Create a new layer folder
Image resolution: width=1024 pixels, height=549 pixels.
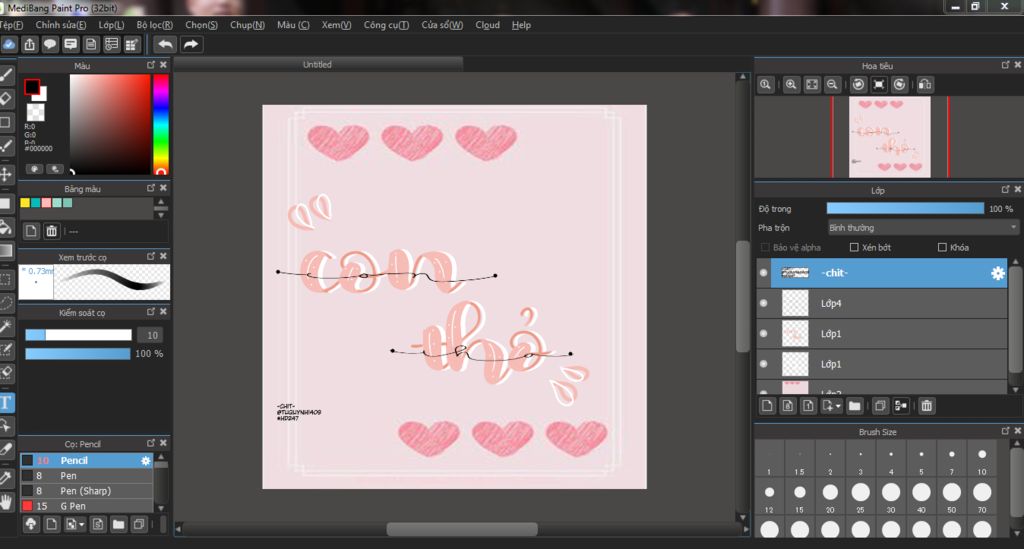pos(854,406)
